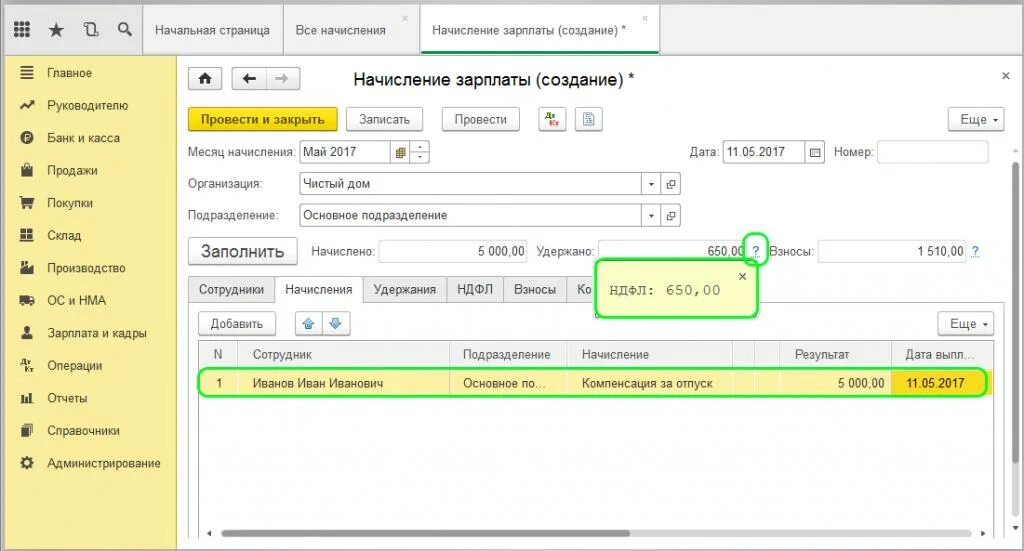Image resolution: width=1024 pixels, height=551 pixels.
Task: Go to home page button
Action: pos(205,79)
